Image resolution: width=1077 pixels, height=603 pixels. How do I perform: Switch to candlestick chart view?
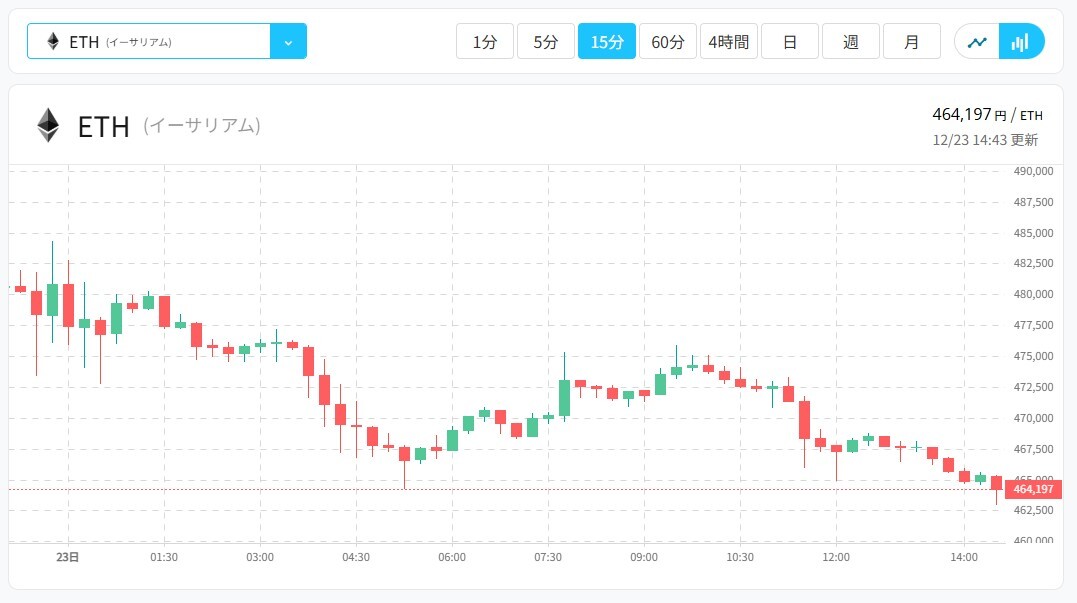point(1021,42)
